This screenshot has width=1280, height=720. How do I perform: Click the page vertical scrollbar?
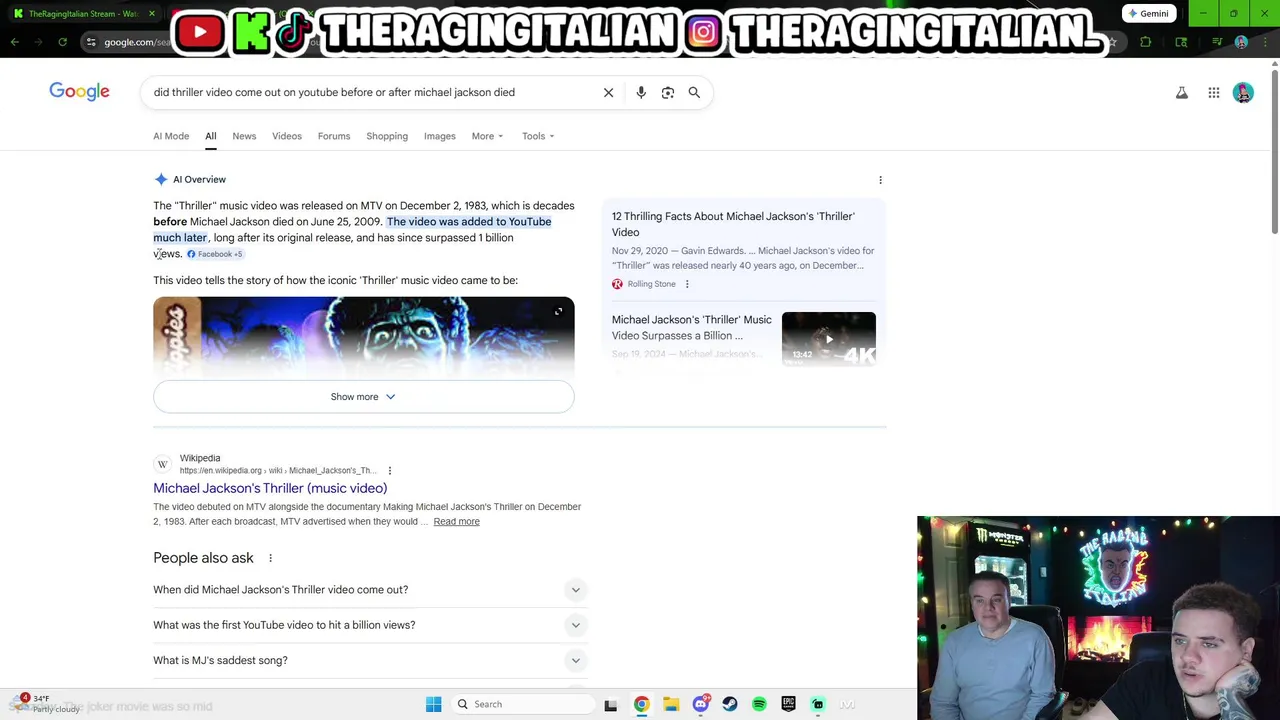click(x=1274, y=150)
